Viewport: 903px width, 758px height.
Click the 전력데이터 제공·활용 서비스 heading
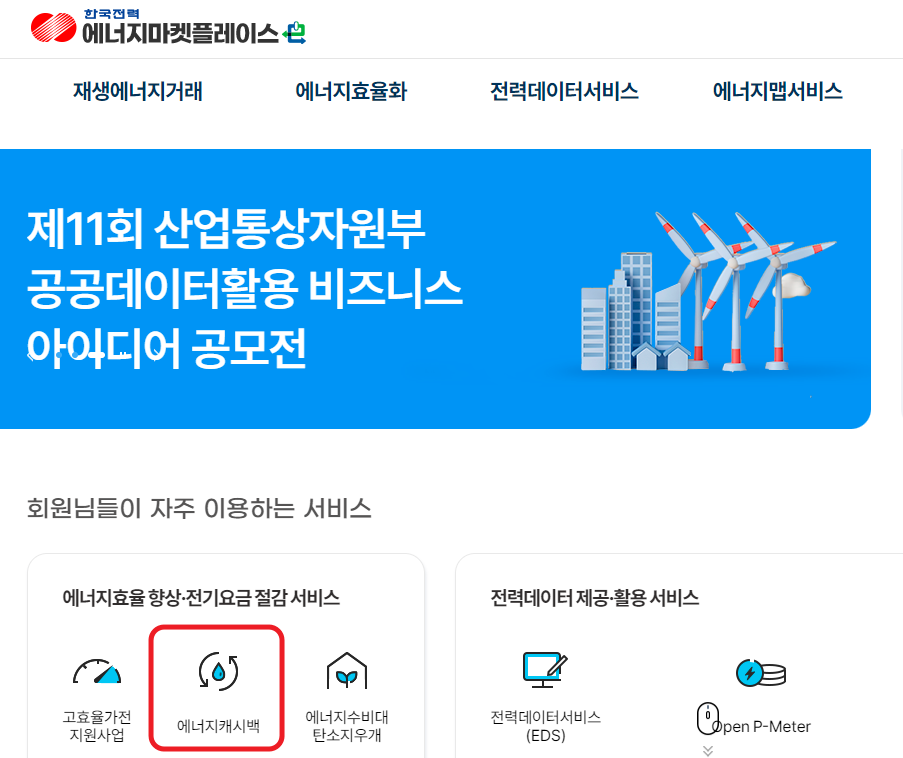tap(594, 597)
